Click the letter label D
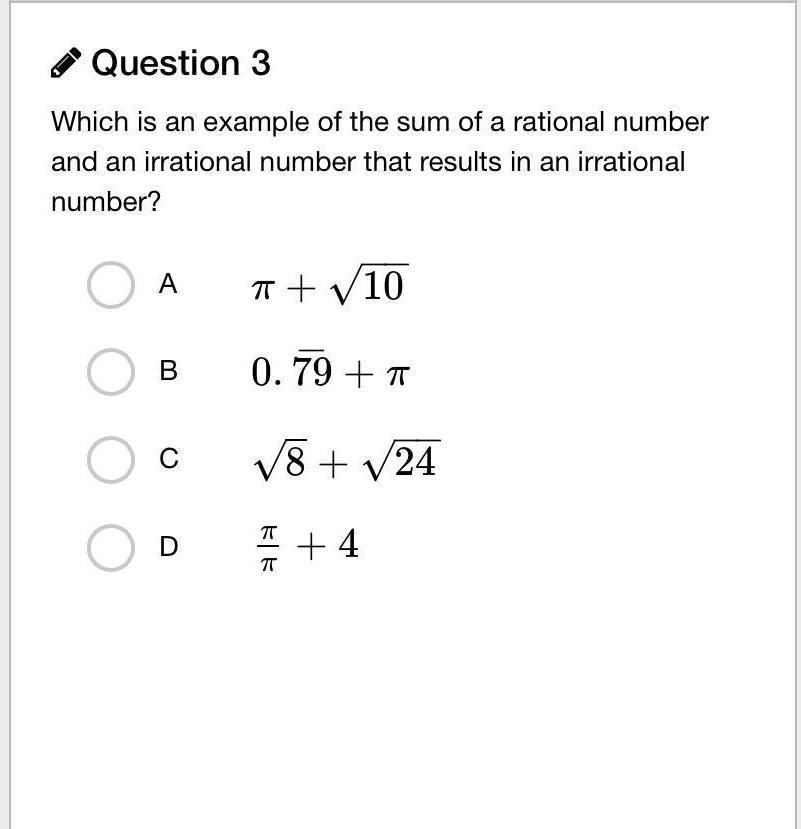This screenshot has height=829, width=801. 168,547
